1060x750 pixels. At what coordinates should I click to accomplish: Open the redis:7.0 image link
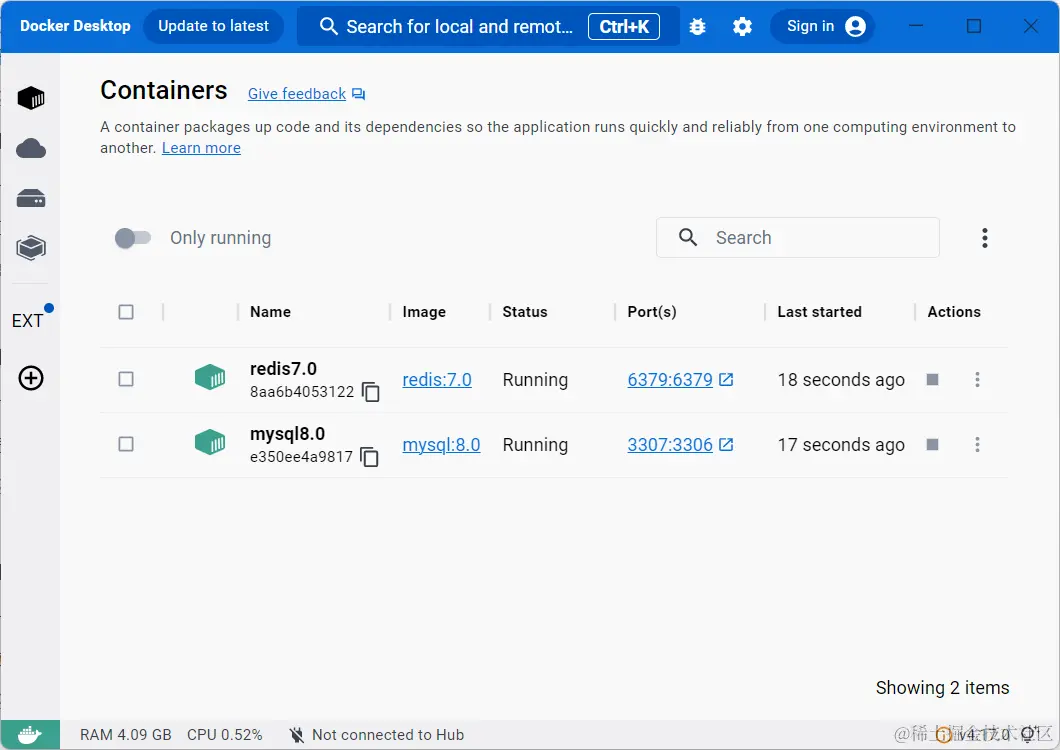pos(437,379)
